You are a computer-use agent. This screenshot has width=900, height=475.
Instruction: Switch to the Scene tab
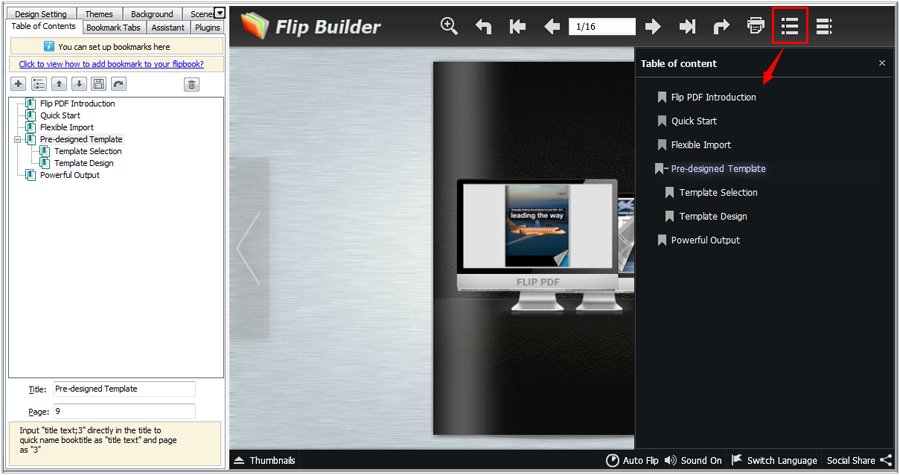coord(200,14)
